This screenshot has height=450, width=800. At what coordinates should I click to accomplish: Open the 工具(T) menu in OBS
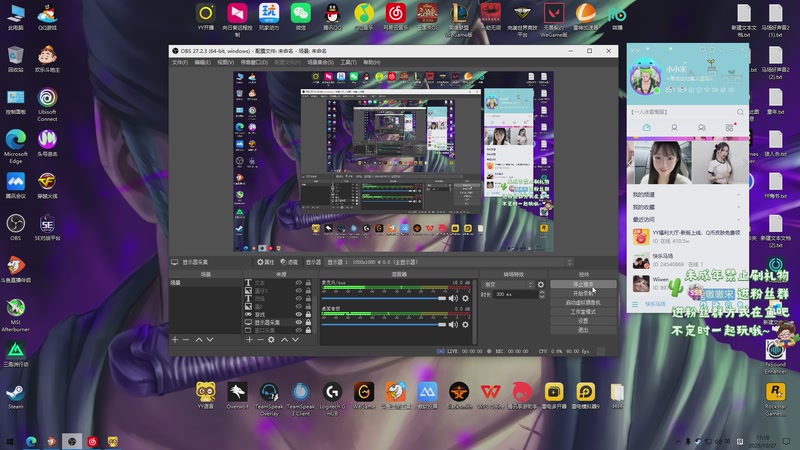(x=348, y=62)
